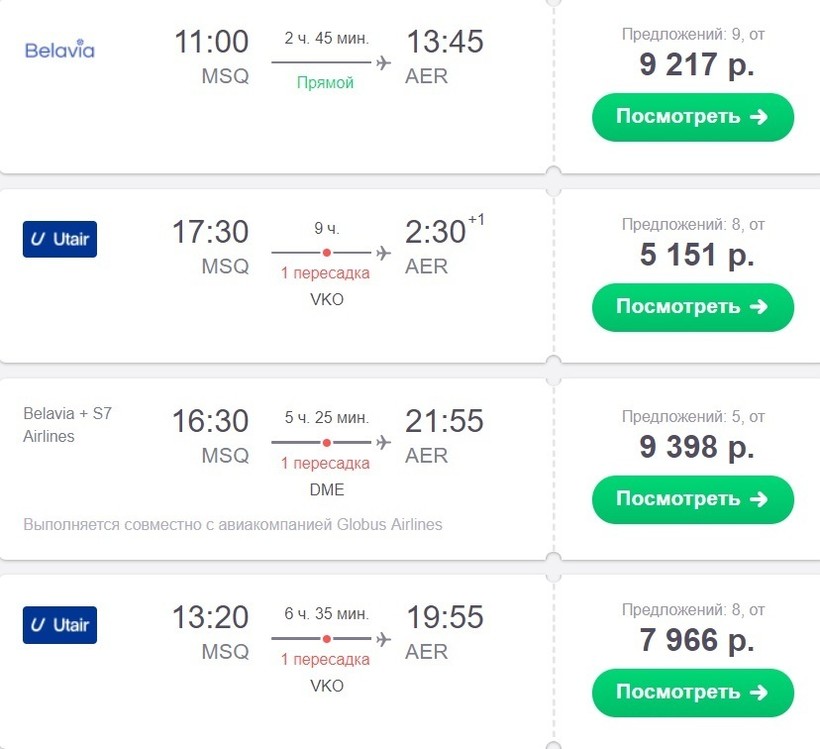Click the red stopover dot on the 17:30 flight
820x749 pixels.
326,252
